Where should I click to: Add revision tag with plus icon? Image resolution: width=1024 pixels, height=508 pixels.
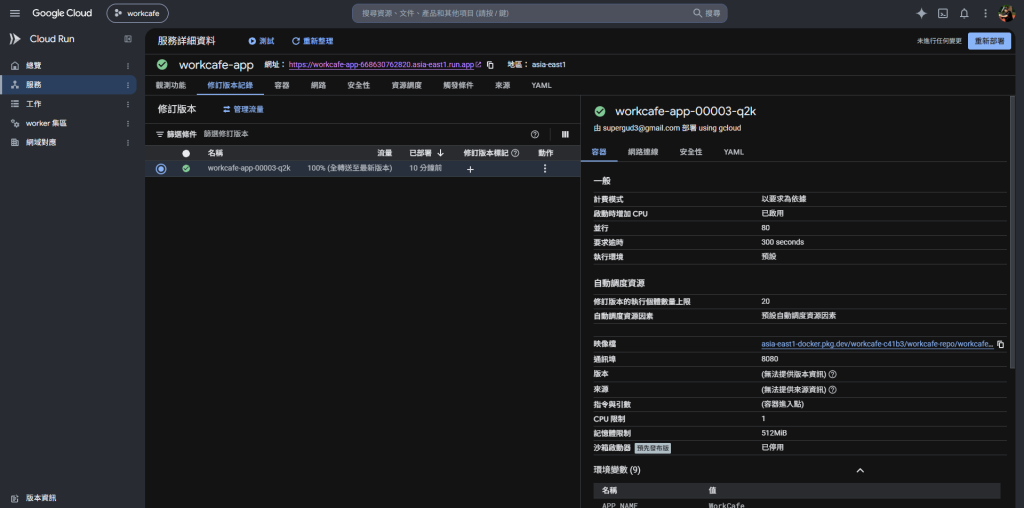pyautogui.click(x=470, y=169)
